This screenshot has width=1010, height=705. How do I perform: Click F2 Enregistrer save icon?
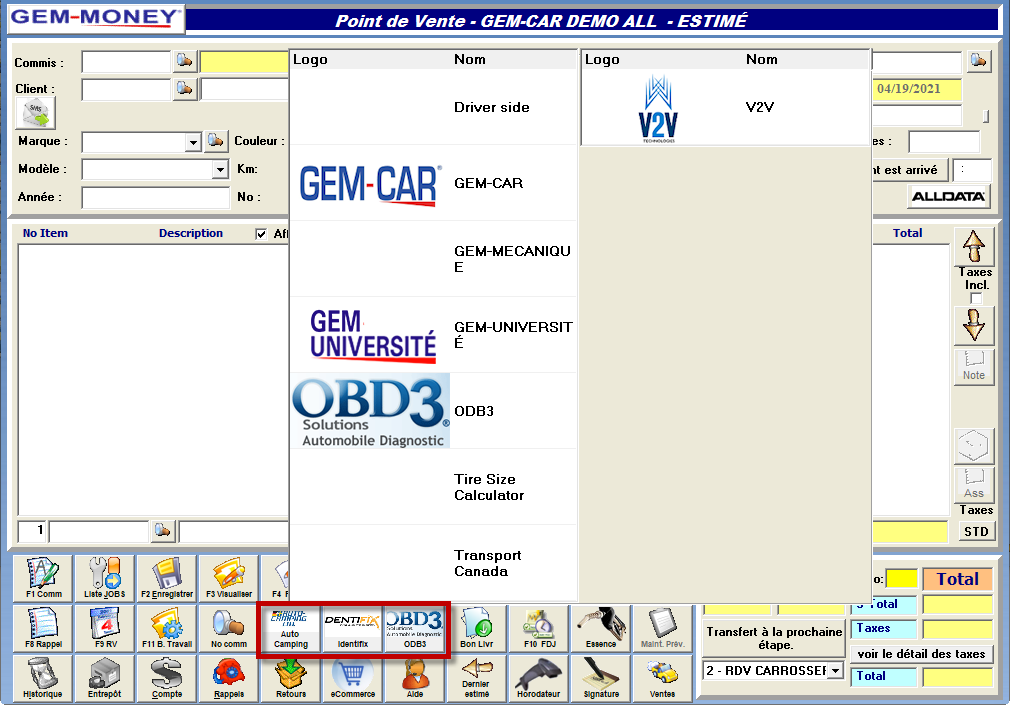[x=167, y=578]
